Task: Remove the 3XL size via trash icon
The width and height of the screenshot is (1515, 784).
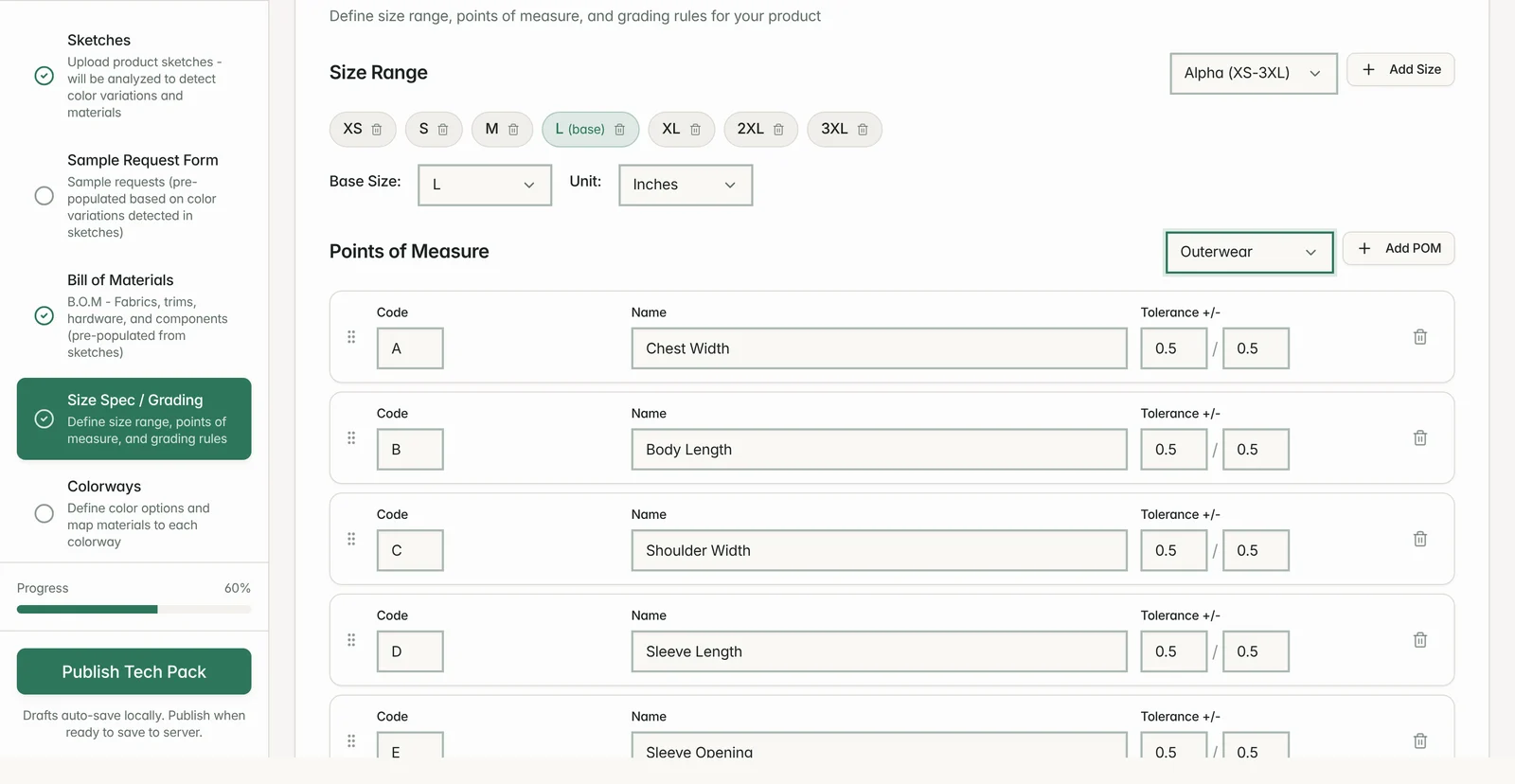Action: point(863,130)
